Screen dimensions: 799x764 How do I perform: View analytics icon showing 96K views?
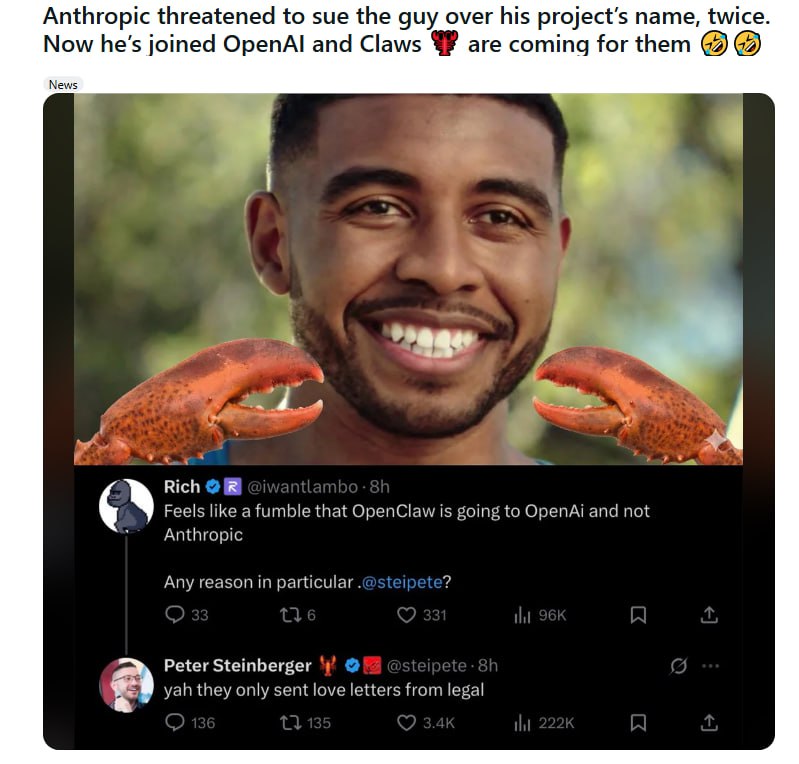(x=521, y=615)
